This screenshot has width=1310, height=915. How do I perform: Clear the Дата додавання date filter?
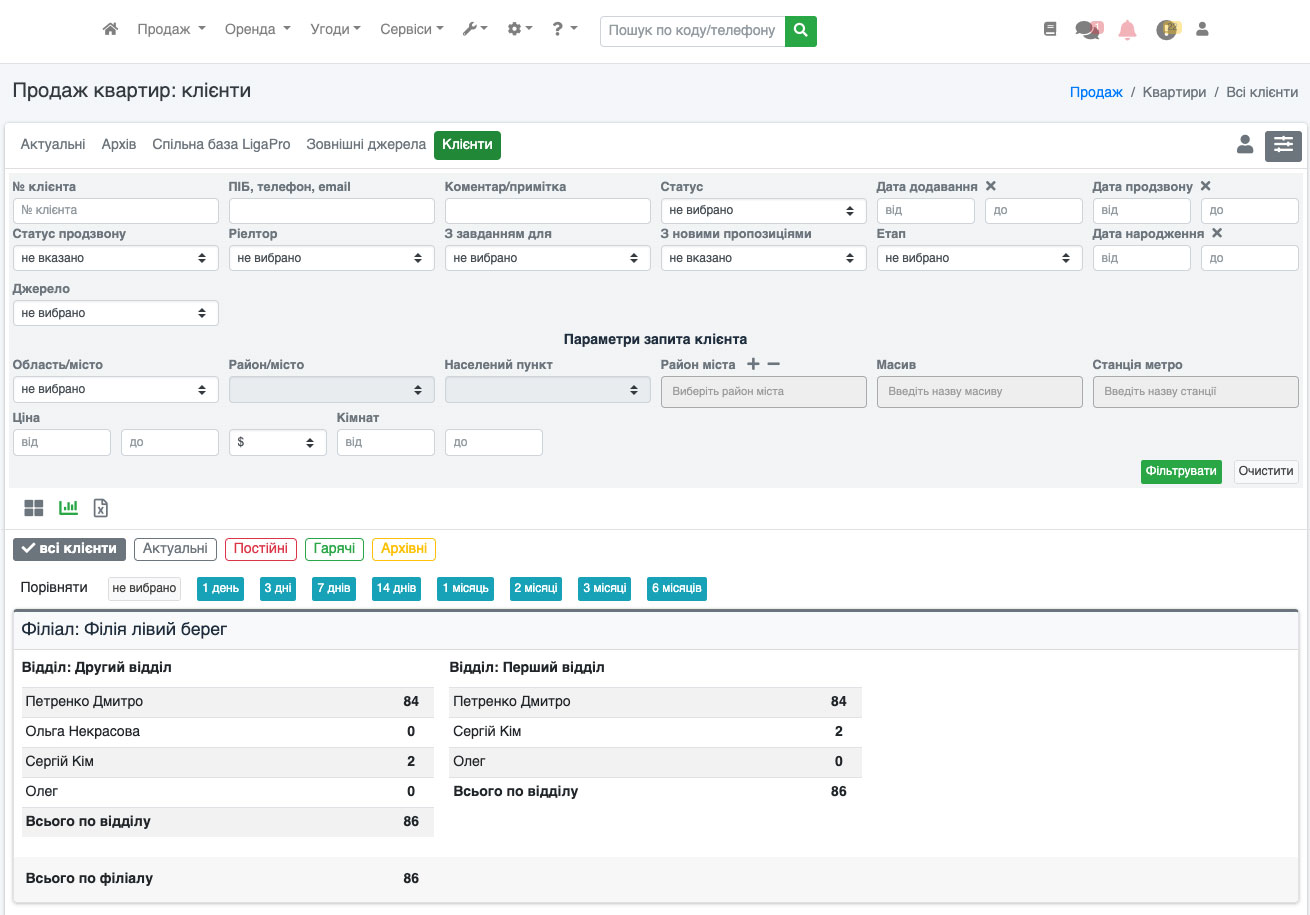(x=990, y=186)
